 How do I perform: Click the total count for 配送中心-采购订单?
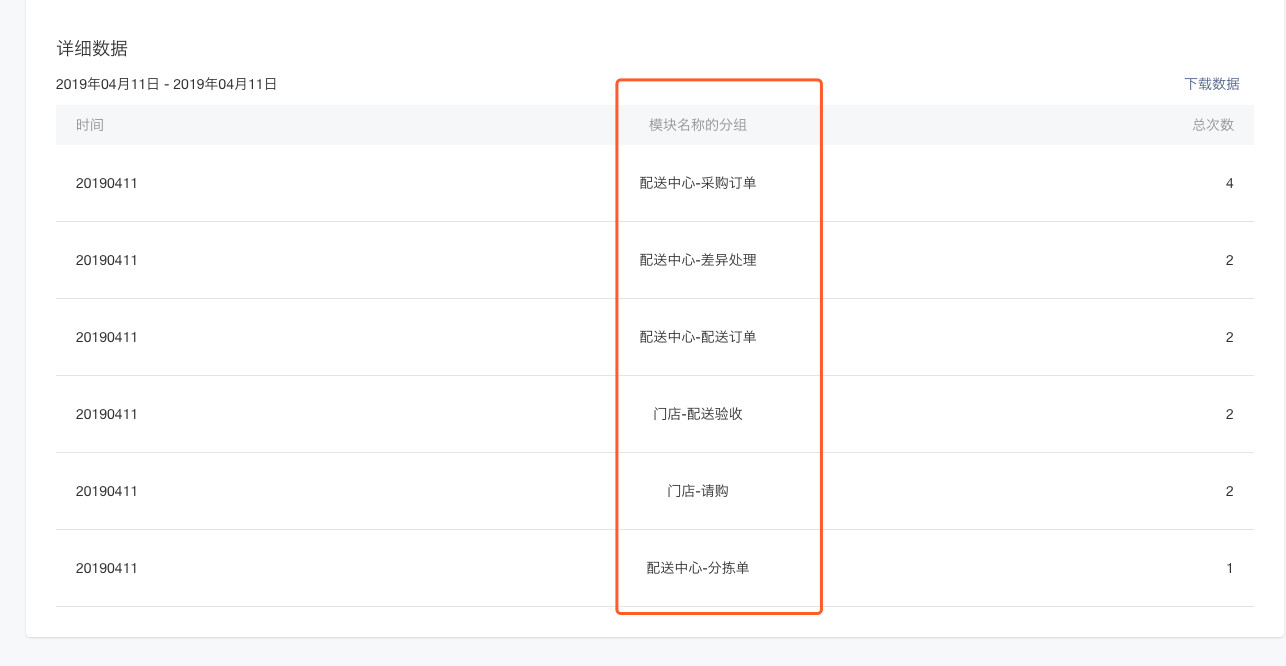pos(1229,183)
